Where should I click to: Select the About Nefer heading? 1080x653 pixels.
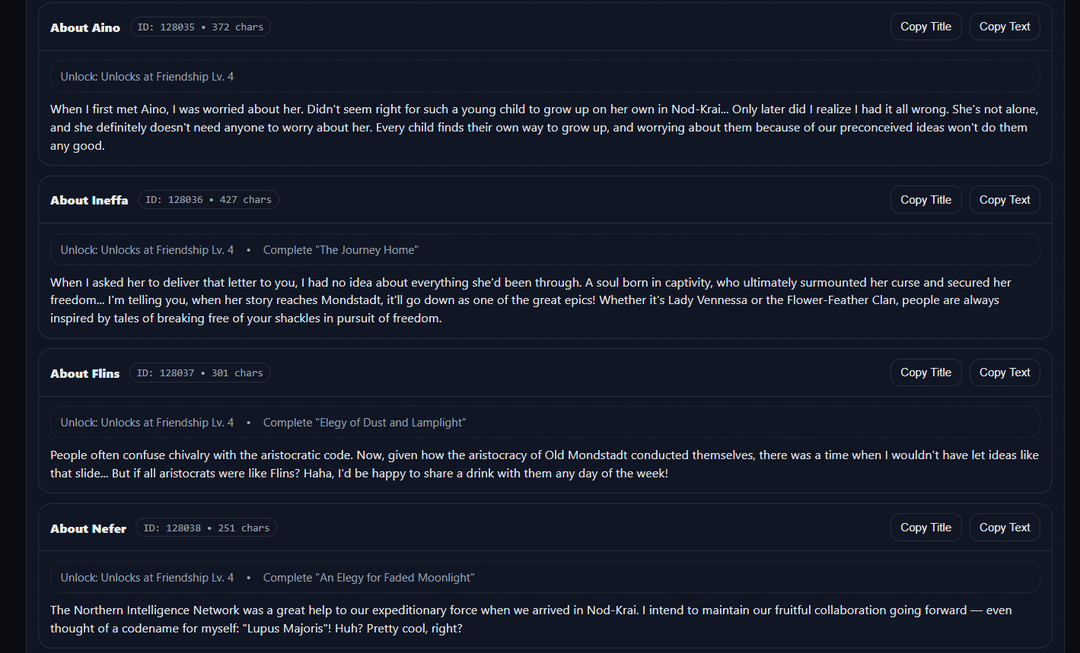click(88, 529)
